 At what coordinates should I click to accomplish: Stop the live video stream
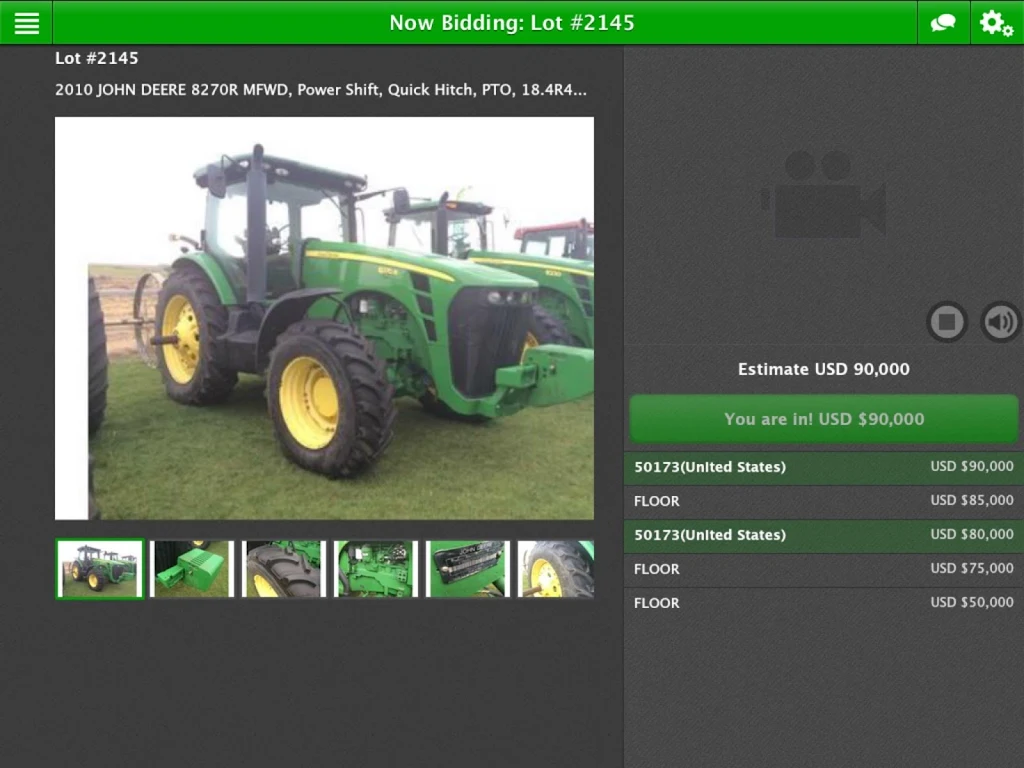(947, 321)
